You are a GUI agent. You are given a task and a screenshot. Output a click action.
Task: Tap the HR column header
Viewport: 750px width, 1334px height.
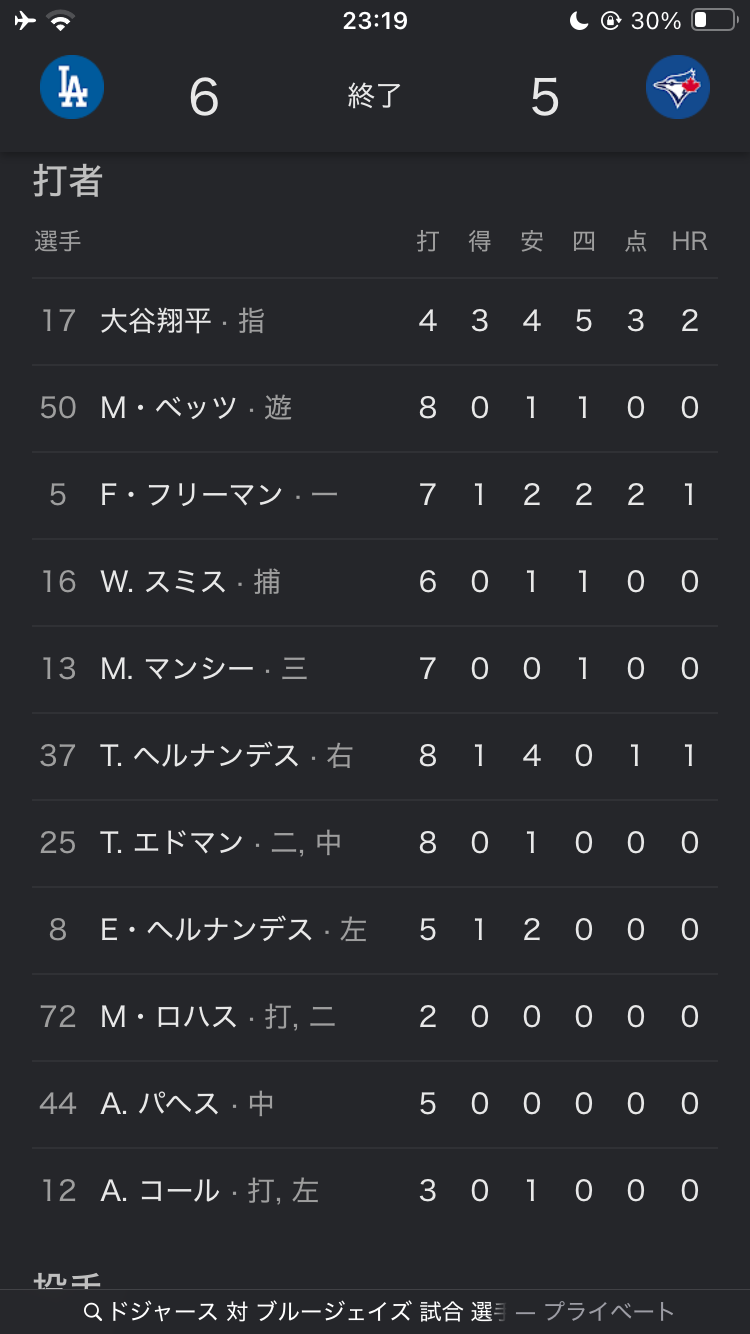pos(689,241)
